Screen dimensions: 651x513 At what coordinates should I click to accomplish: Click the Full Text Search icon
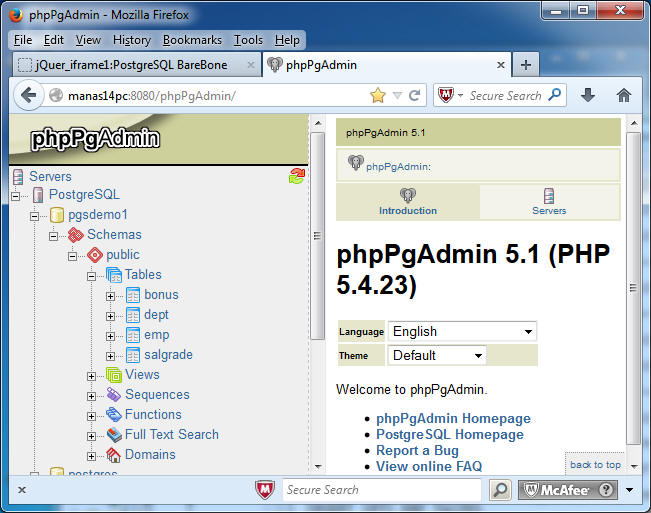click(114, 435)
